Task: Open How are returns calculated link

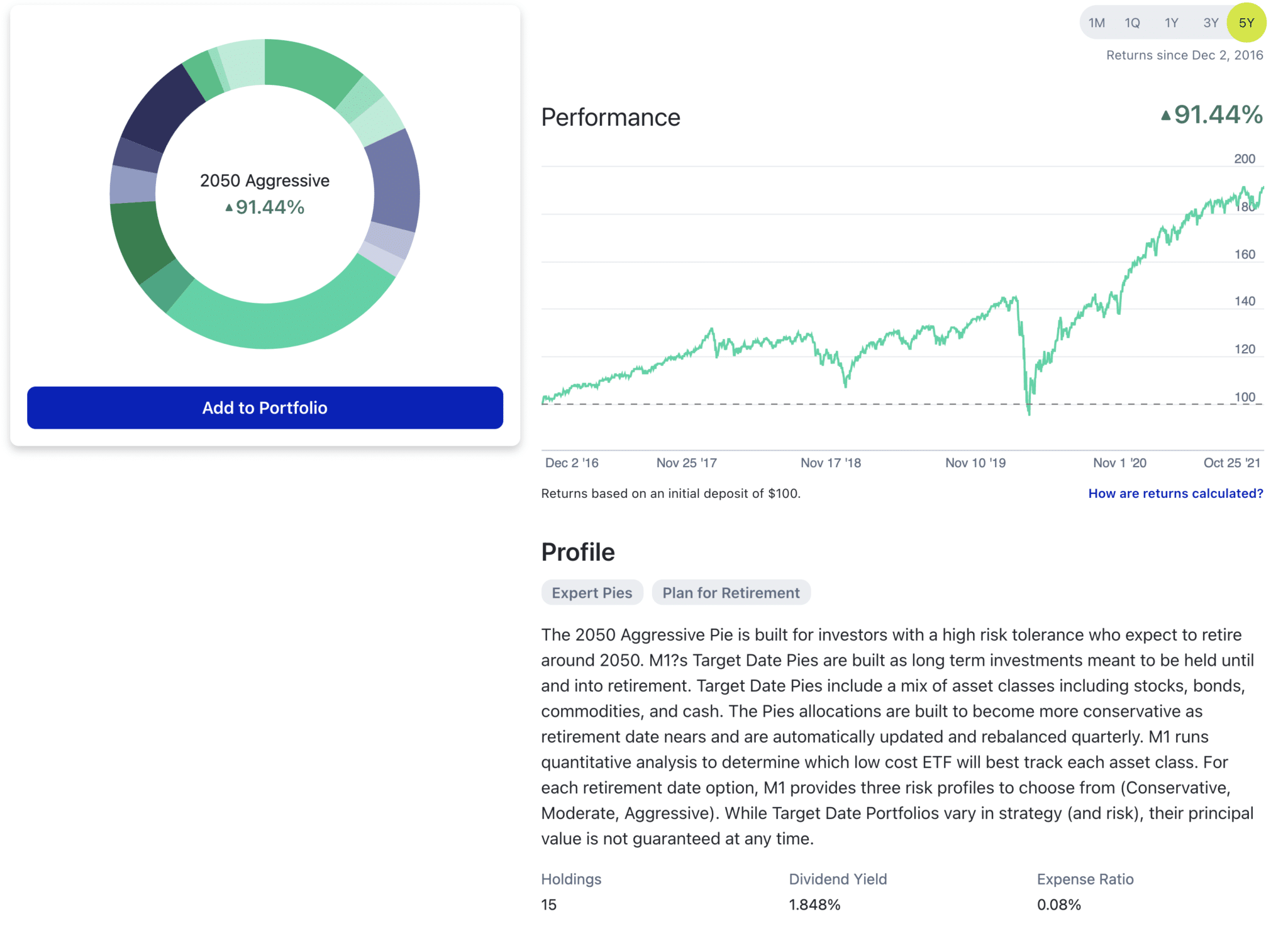Action: [x=1175, y=493]
